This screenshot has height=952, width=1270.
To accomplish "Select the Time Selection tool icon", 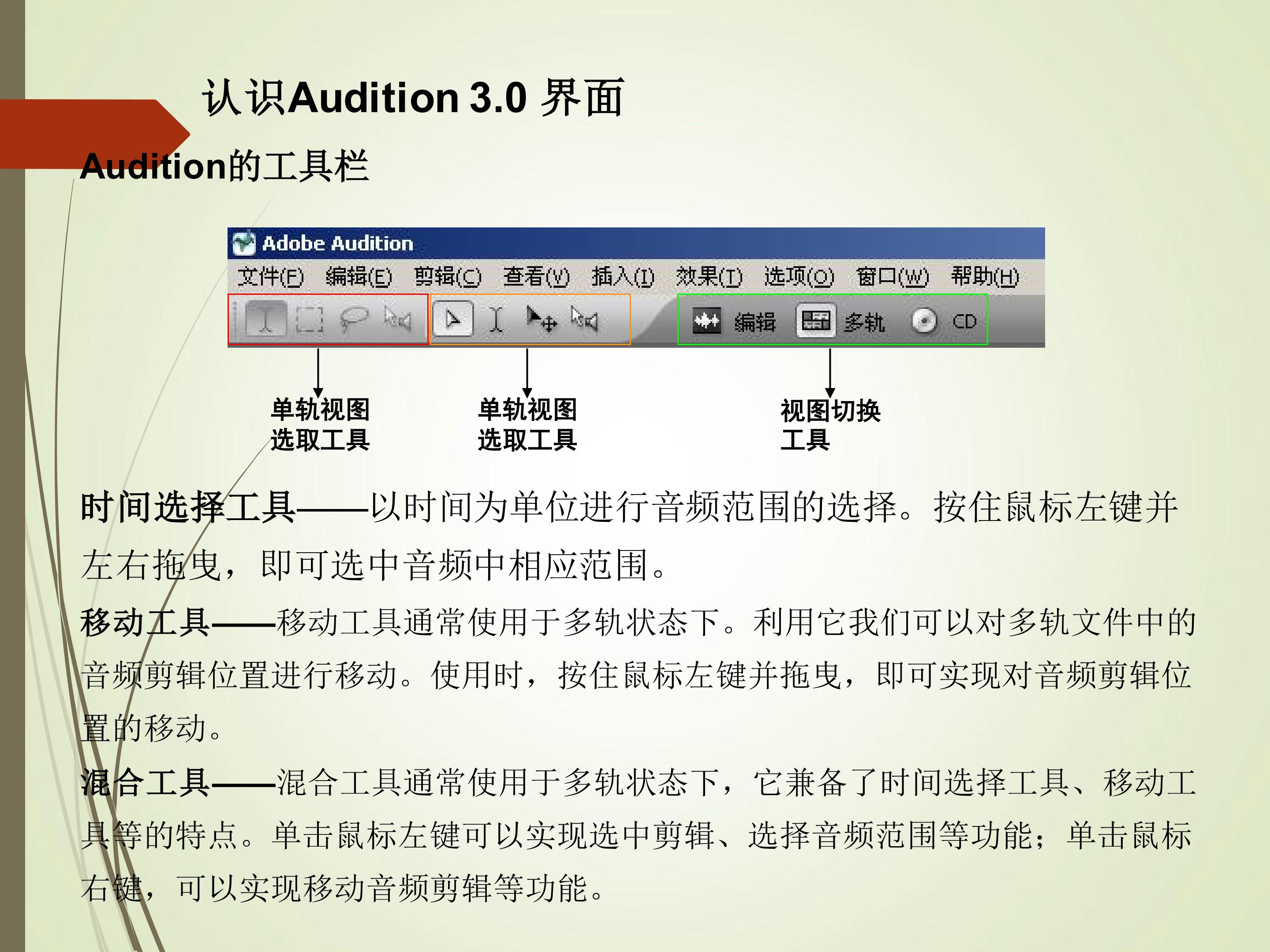I will [265, 320].
